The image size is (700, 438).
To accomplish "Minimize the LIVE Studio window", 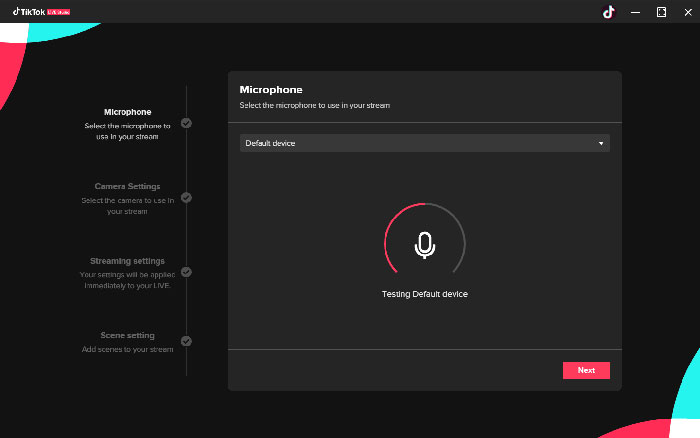I will click(635, 12).
